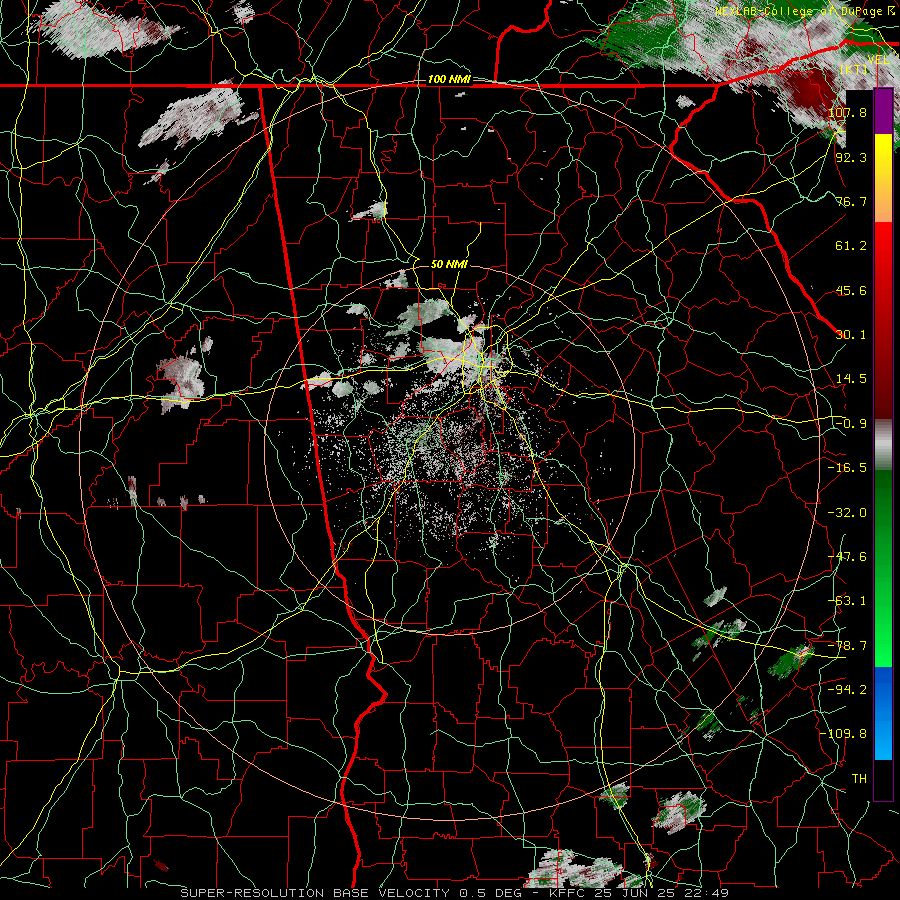
Task: Select the 30.1 velocity scale value
Action: (851, 335)
